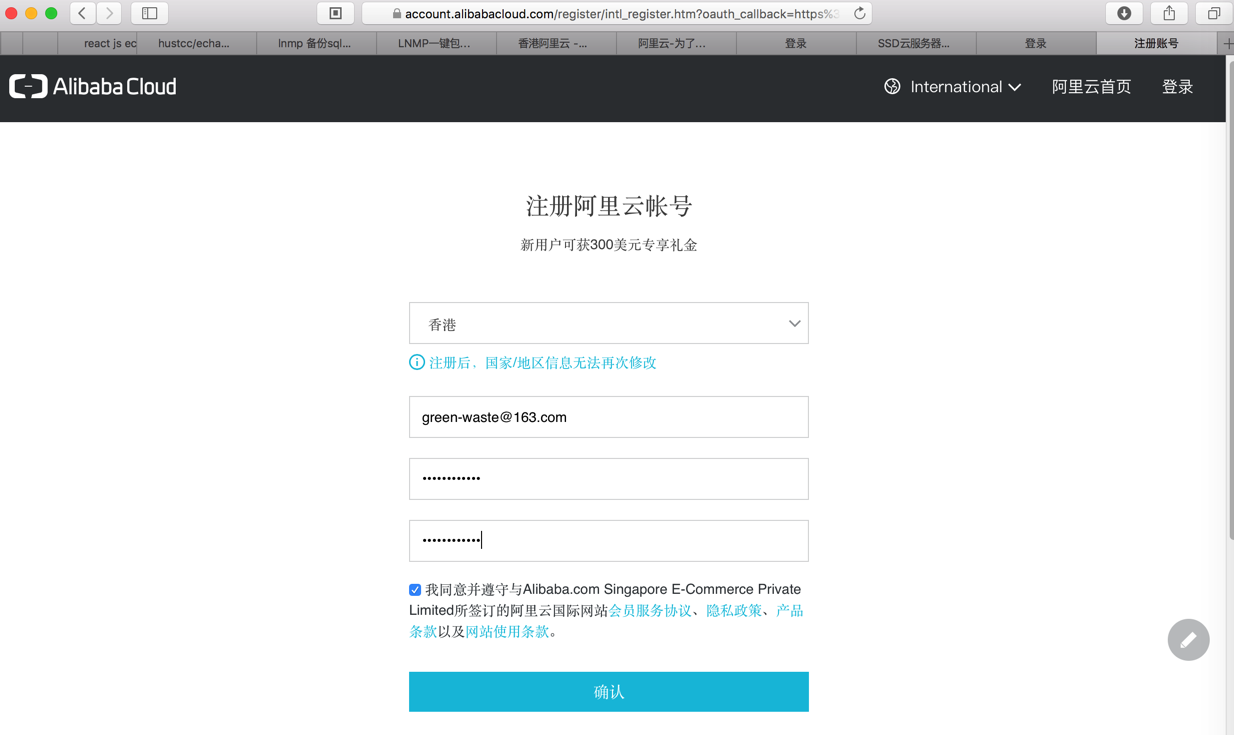Viewport: 1234px width, 735px height.
Task: Add a new tab with plus icon
Action: (1227, 44)
